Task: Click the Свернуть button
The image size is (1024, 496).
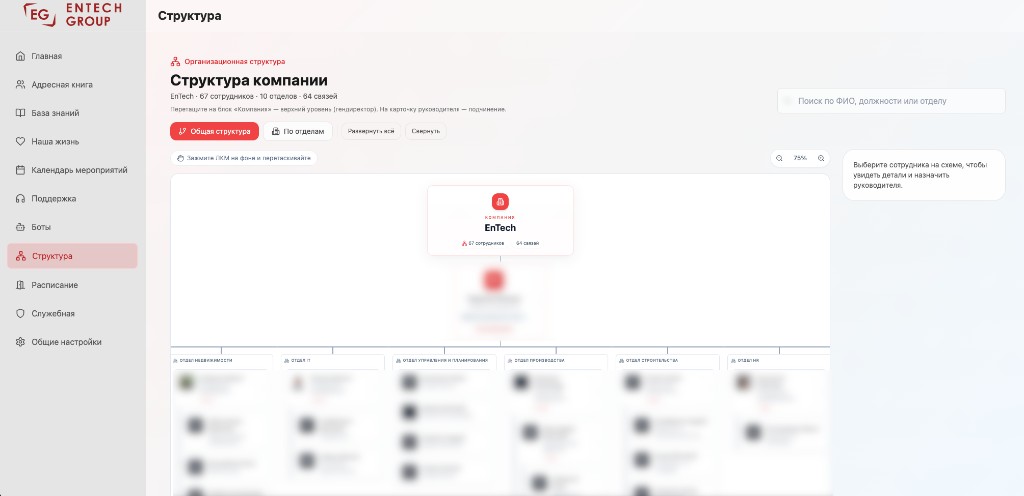Action: (x=426, y=131)
